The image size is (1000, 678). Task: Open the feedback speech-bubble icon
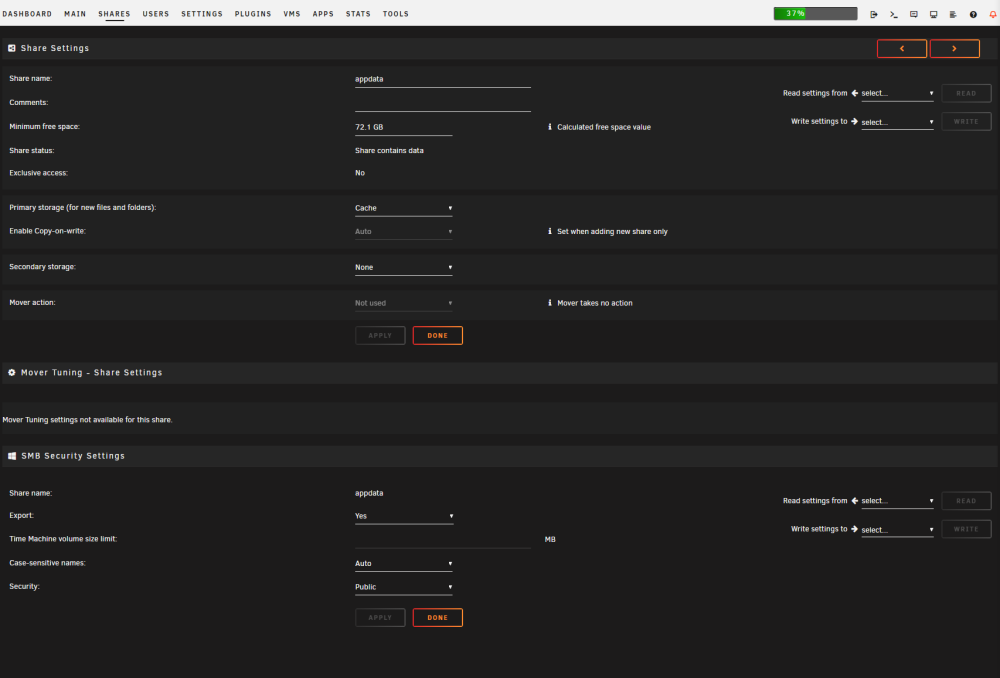pos(913,14)
